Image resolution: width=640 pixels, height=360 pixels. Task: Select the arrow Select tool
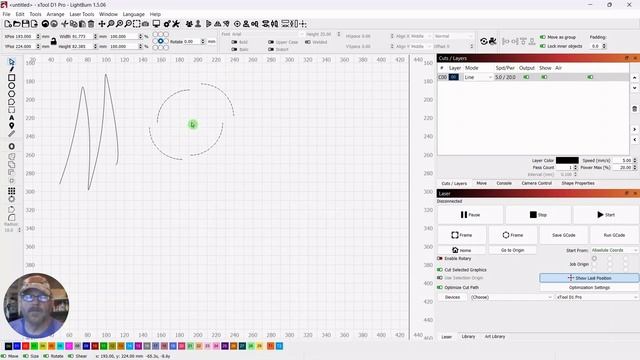point(11,62)
